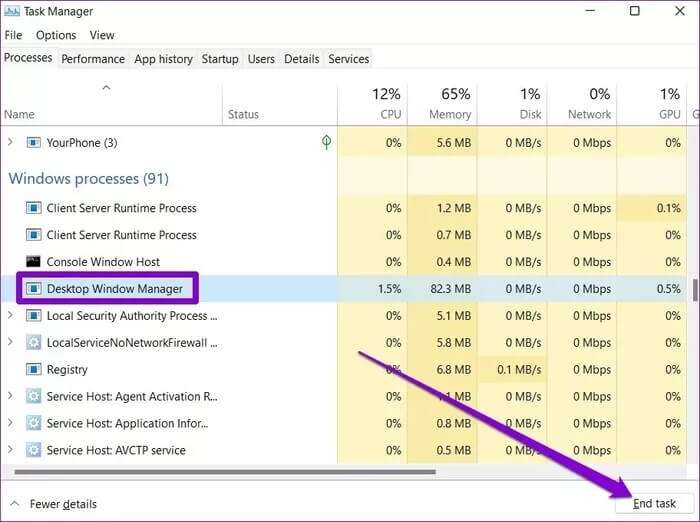This screenshot has width=700, height=522.
Task: Click the Console Window Host icon
Action: pos(33,262)
